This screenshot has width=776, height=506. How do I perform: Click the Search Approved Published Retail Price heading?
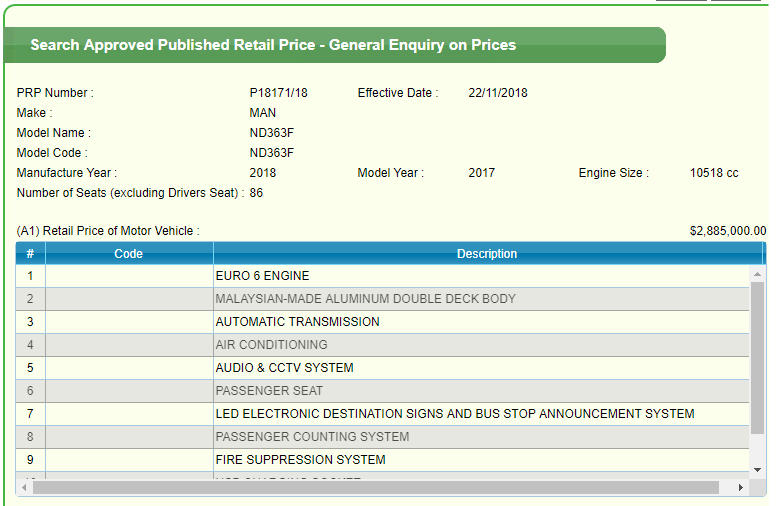click(x=273, y=45)
